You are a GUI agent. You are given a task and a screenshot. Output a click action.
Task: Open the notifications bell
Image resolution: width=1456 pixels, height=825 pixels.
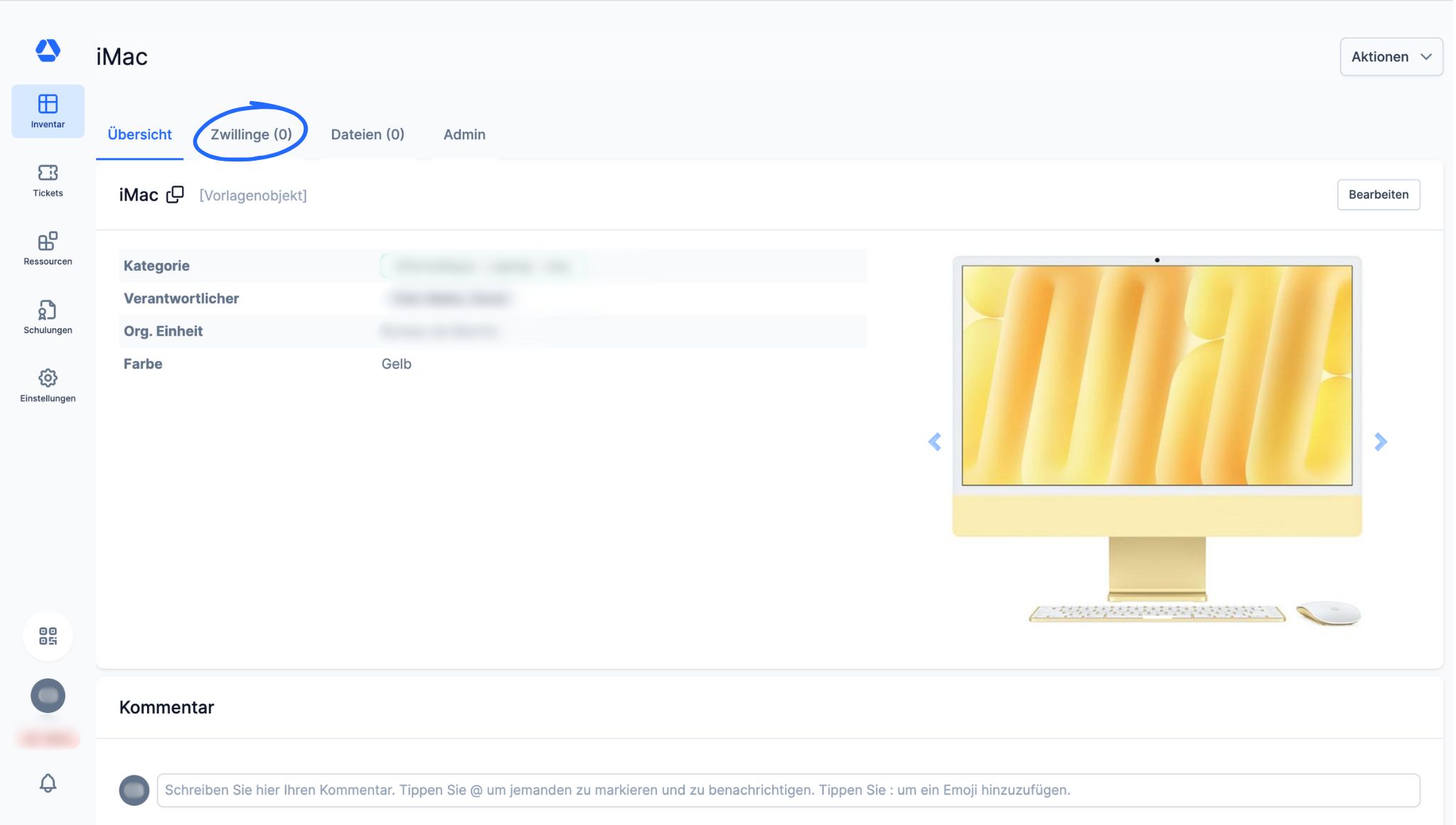48,783
